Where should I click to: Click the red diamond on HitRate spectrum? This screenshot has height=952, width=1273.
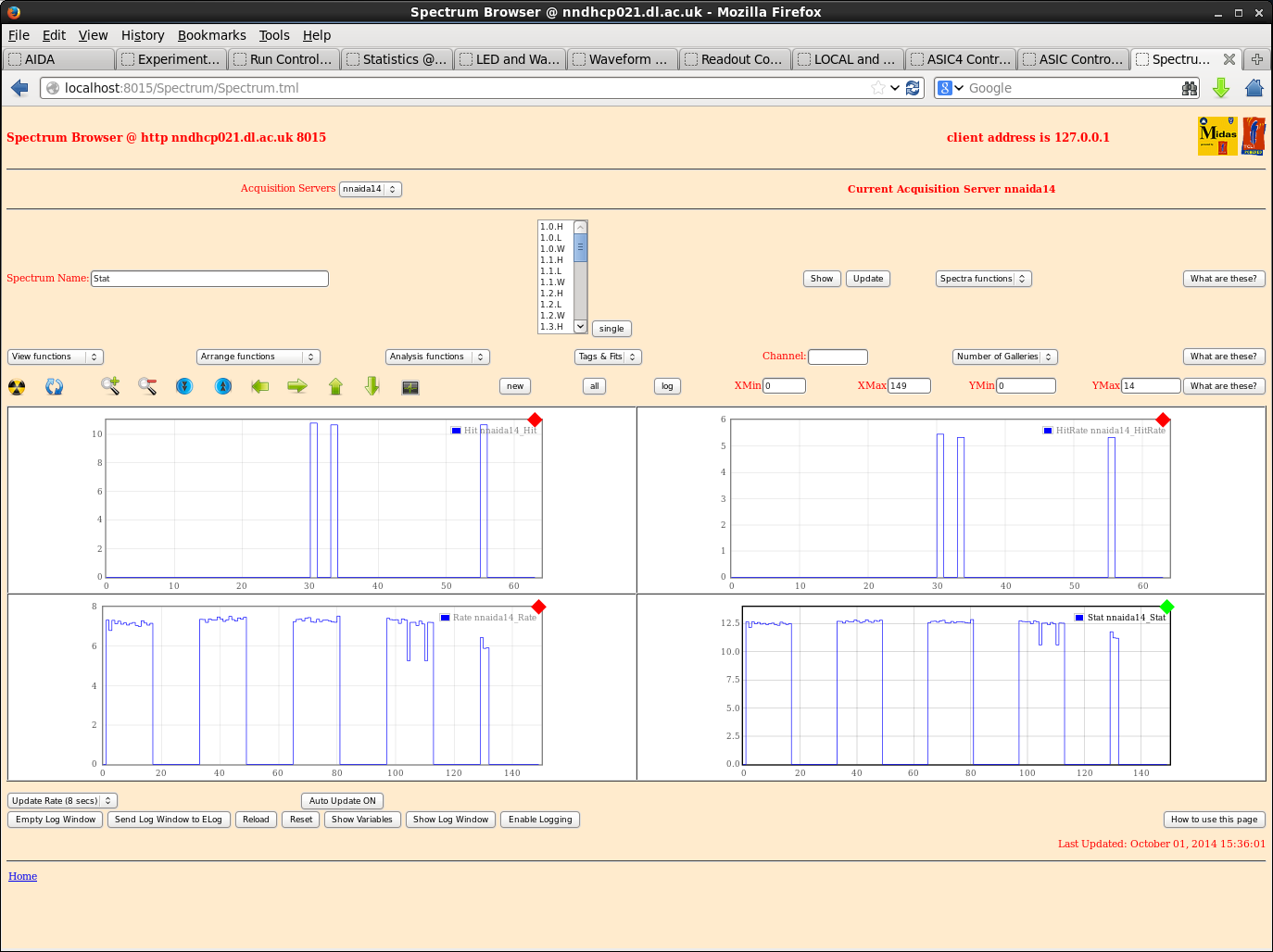tap(1163, 420)
